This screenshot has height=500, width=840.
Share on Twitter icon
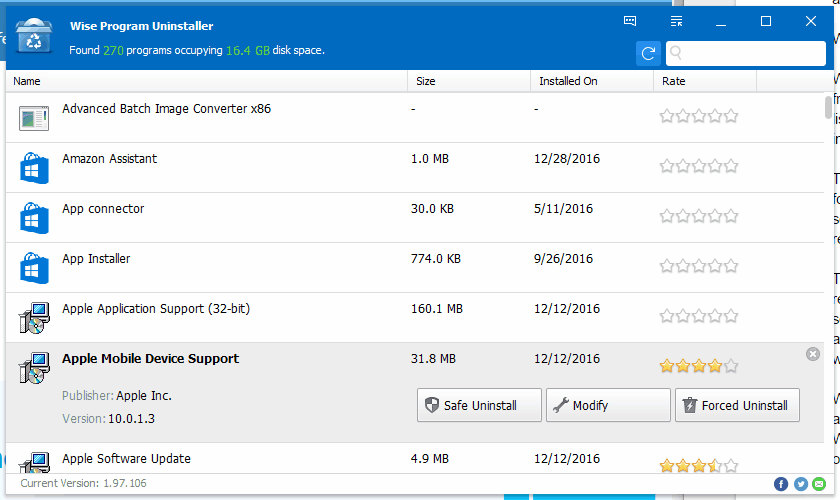click(x=800, y=484)
